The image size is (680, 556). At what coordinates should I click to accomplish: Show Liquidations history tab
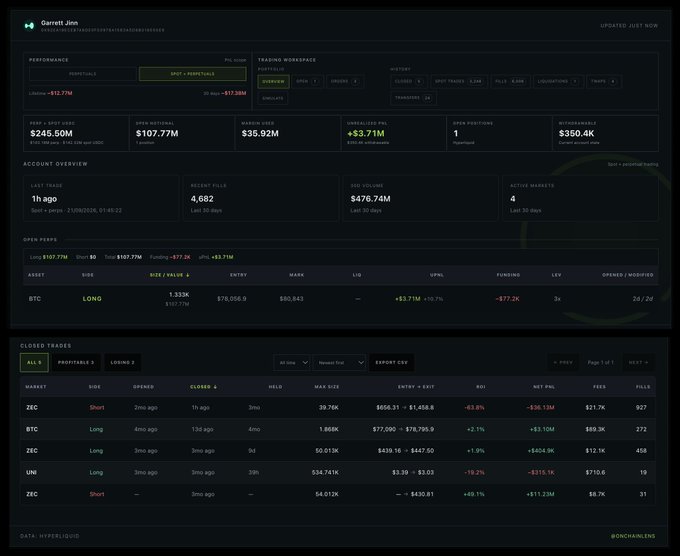(x=558, y=82)
